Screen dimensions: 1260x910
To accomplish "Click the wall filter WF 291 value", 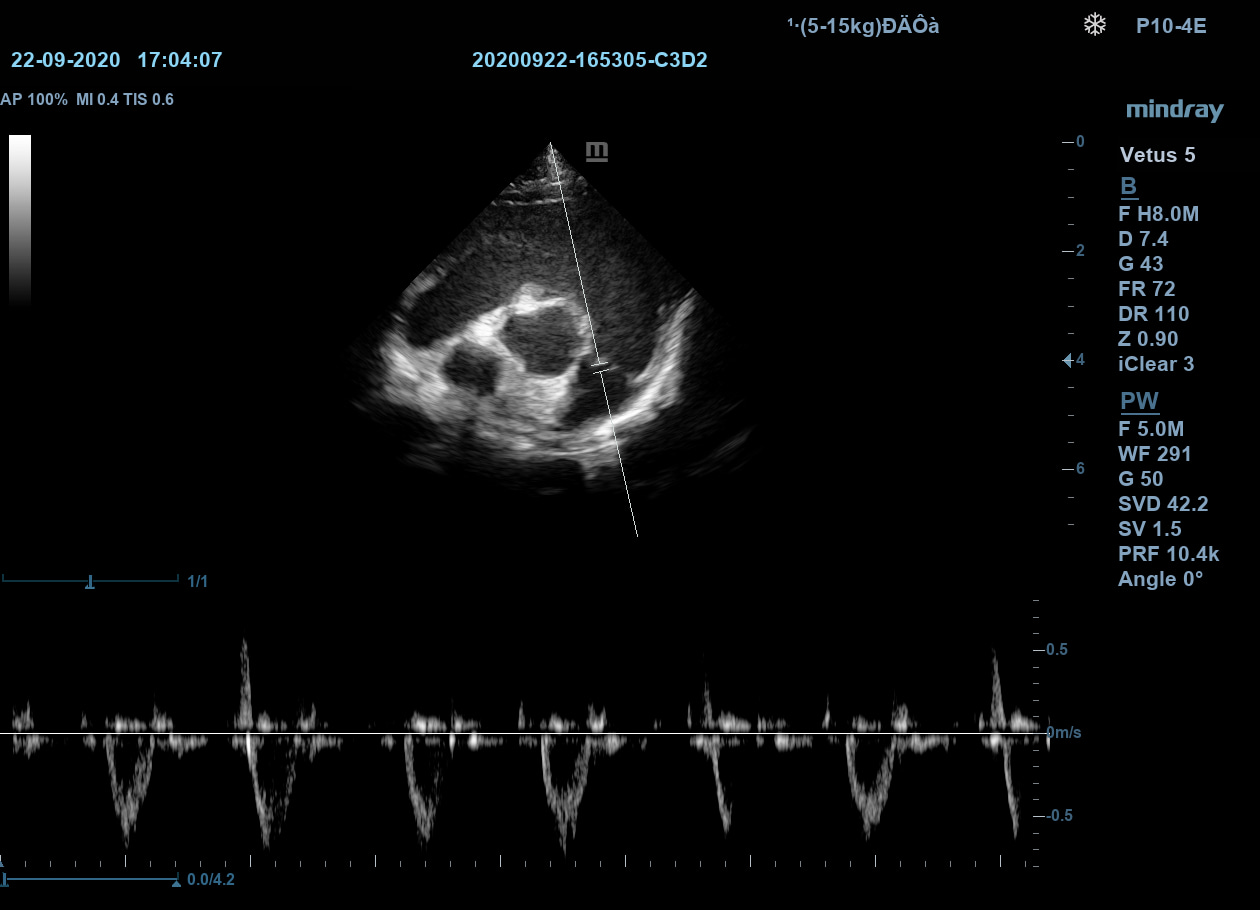I will [x=1154, y=454].
